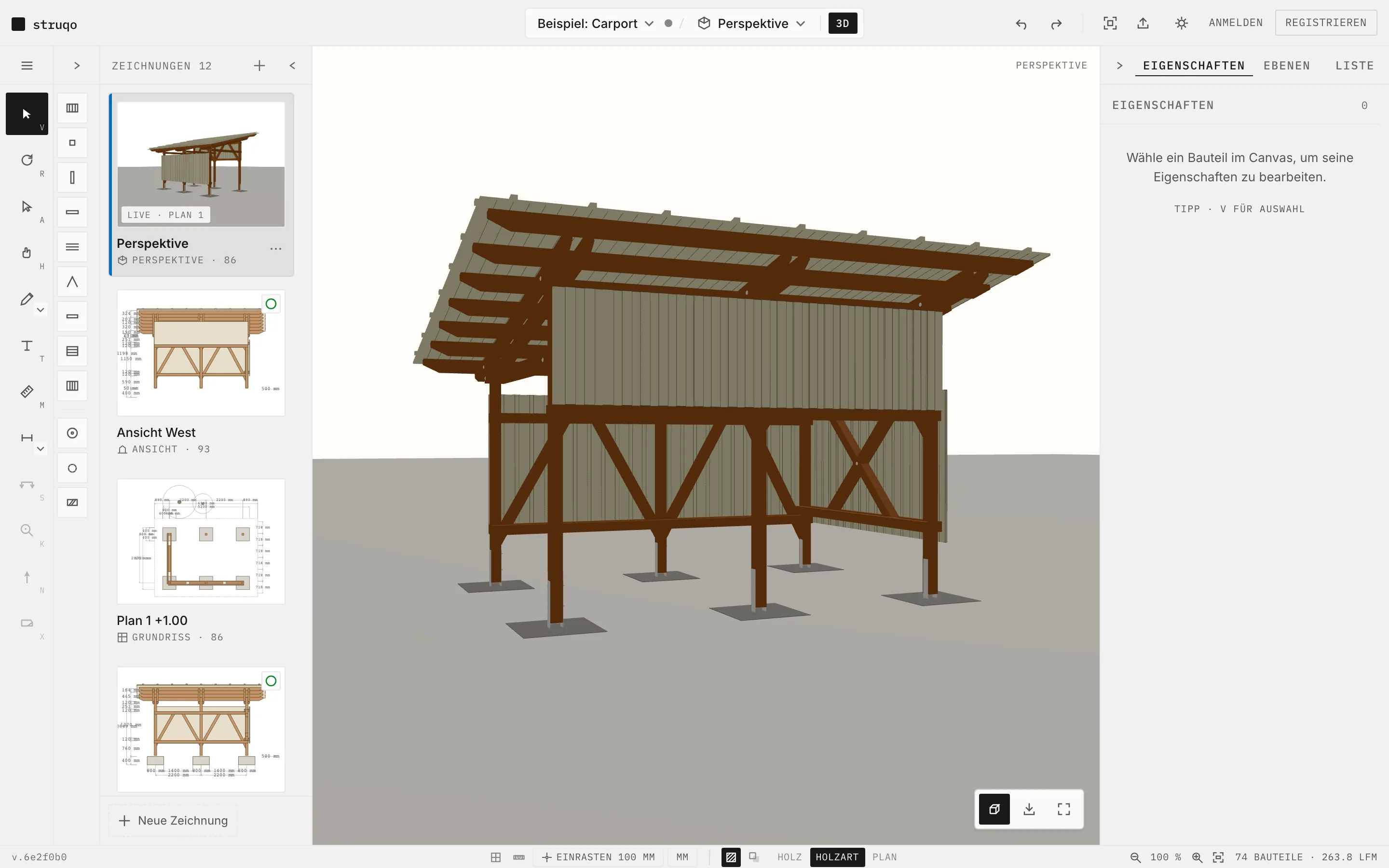The image size is (1389, 868).
Task: Click the REGISTRIEREN button
Action: tap(1326, 22)
